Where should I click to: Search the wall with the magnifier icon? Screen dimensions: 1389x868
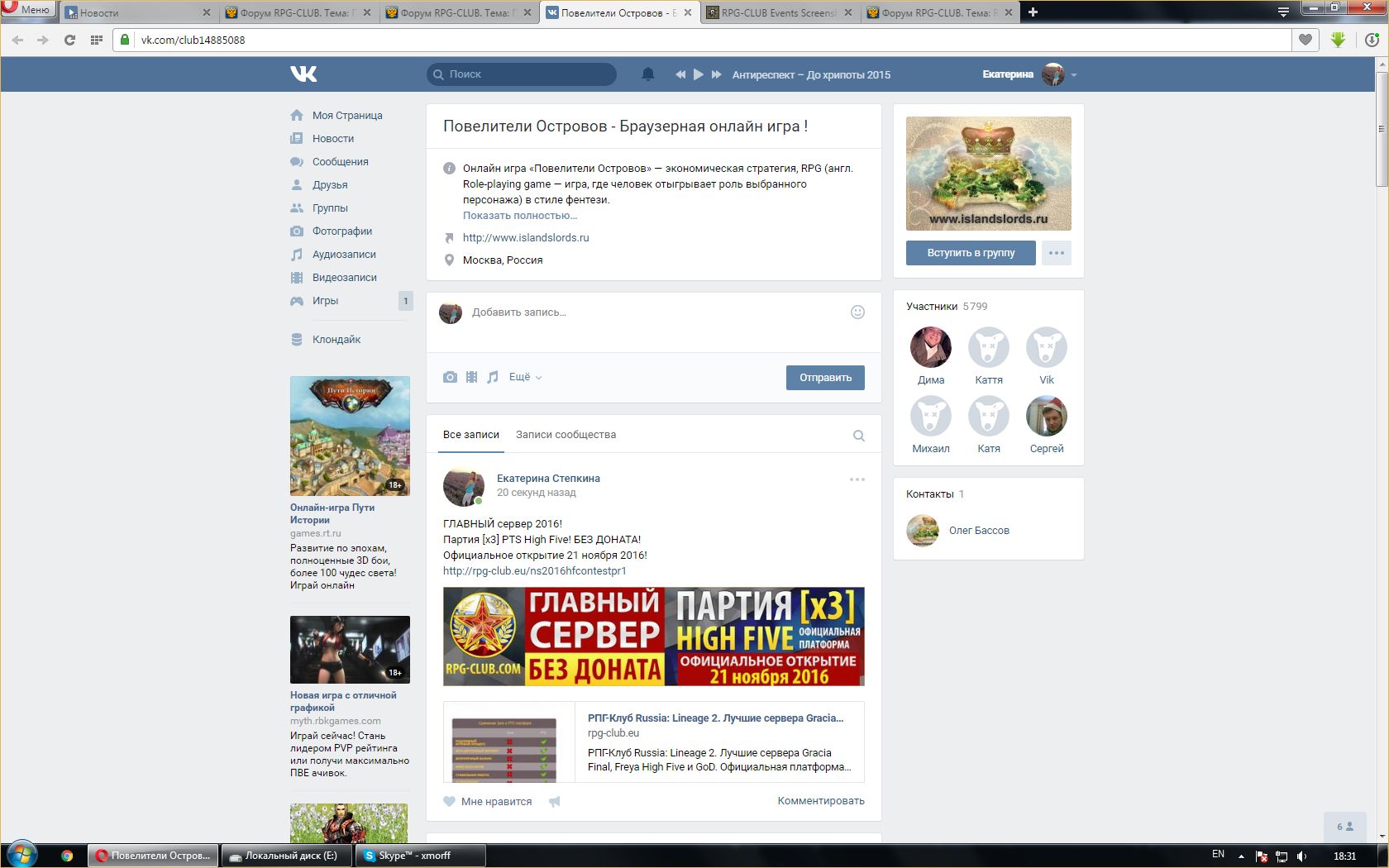859,436
